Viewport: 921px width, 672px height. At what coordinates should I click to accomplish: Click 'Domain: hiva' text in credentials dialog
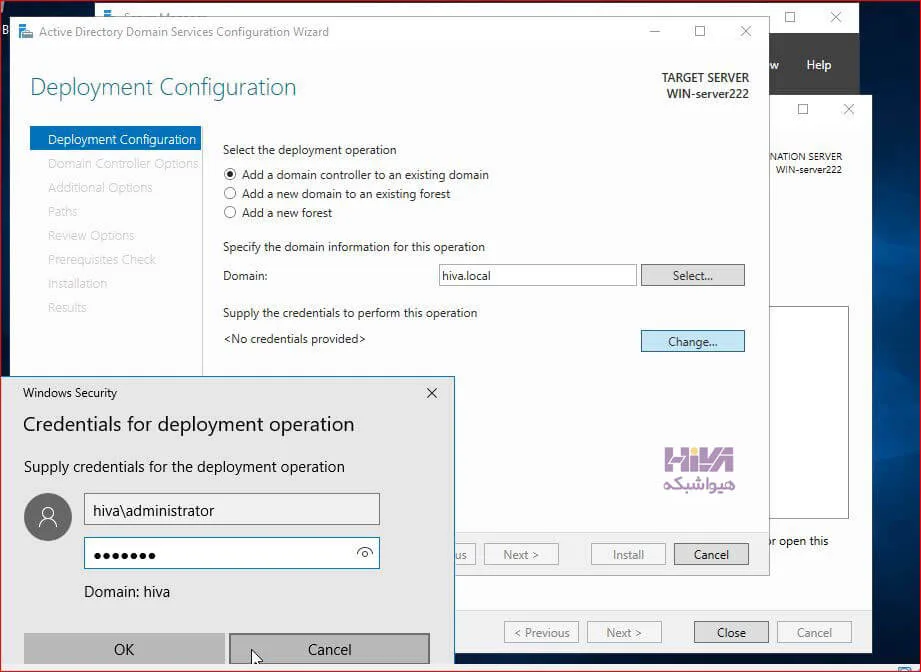point(127,592)
